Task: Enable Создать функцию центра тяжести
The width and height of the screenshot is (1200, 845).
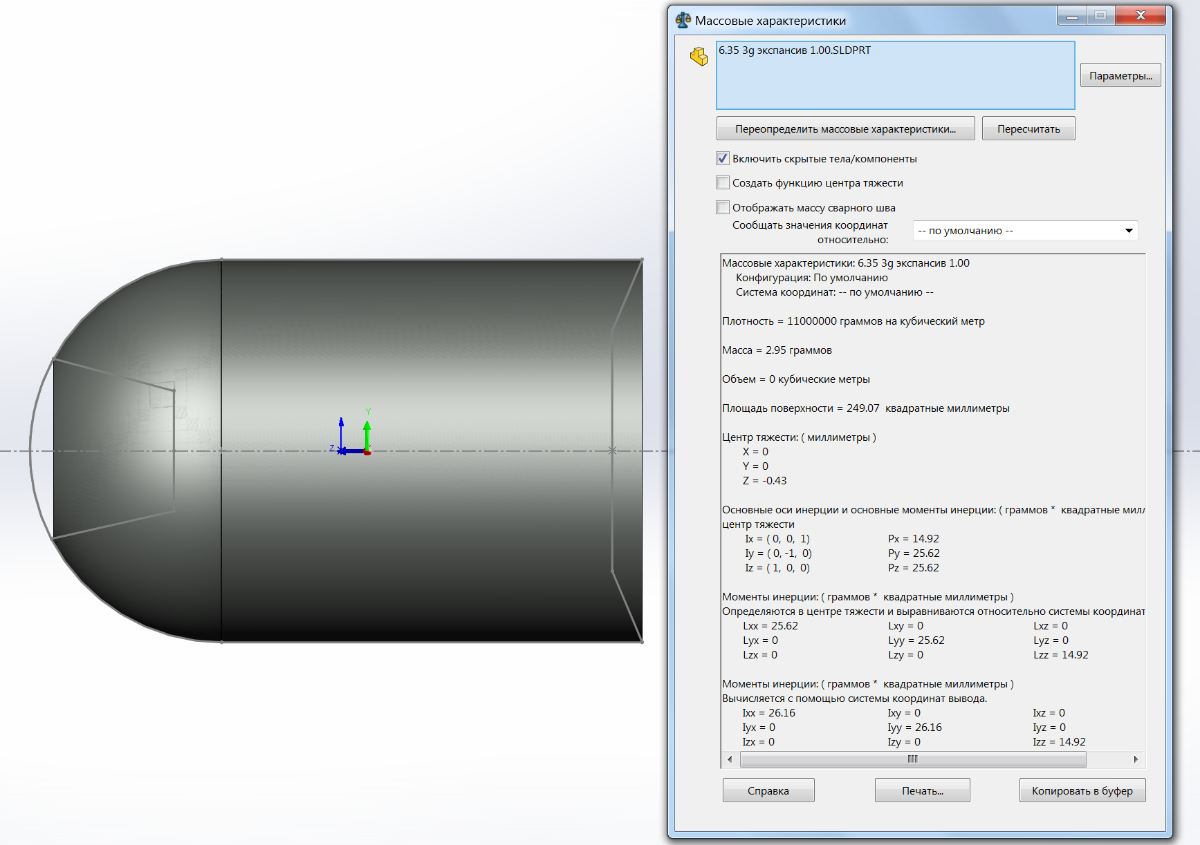Action: 723,183
